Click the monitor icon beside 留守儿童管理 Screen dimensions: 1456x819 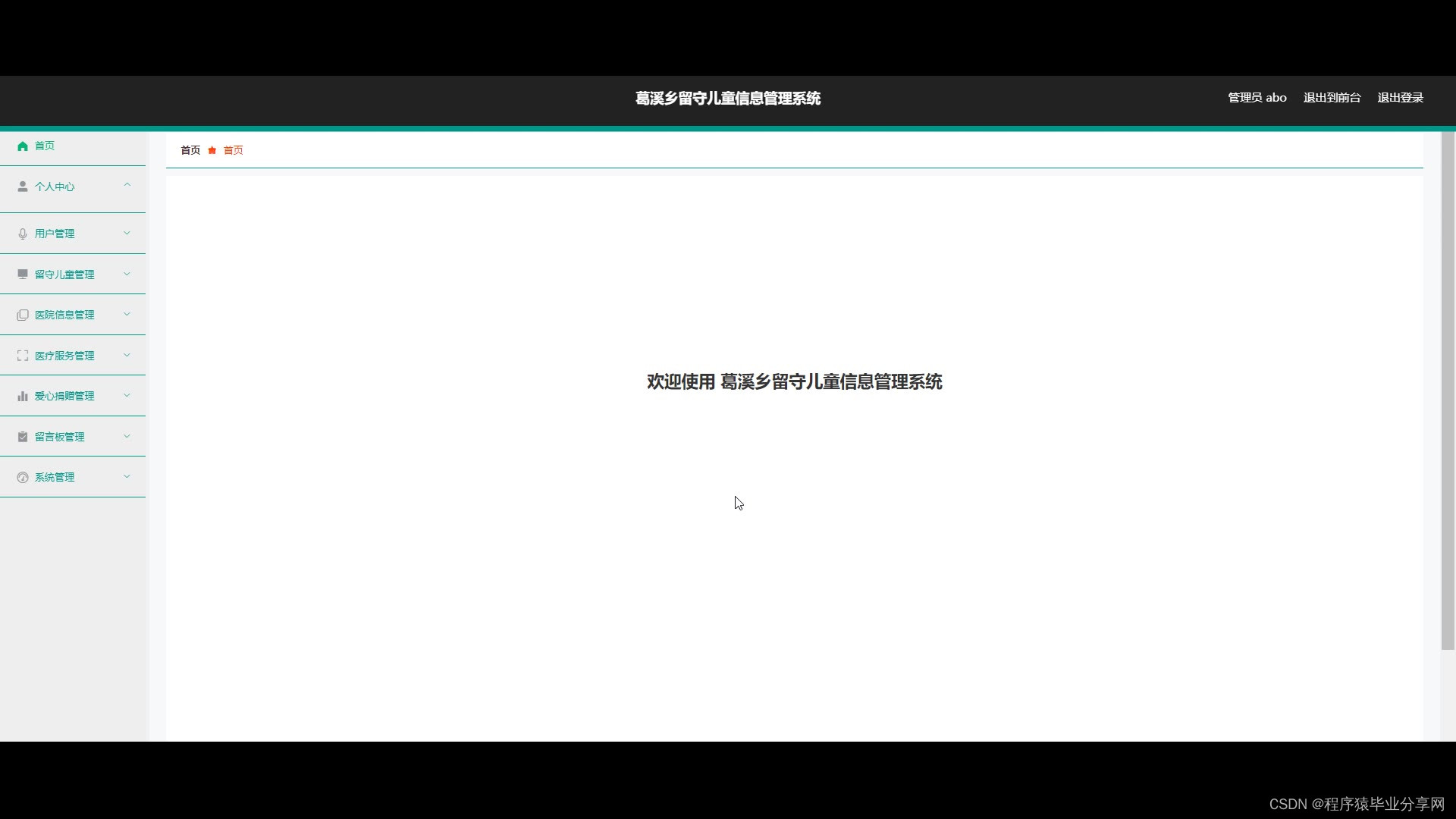23,275
